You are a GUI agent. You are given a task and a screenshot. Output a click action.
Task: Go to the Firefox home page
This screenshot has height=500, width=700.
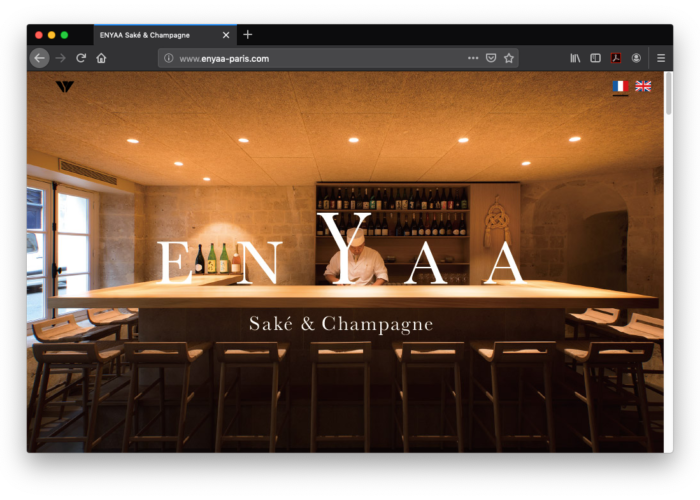101,58
